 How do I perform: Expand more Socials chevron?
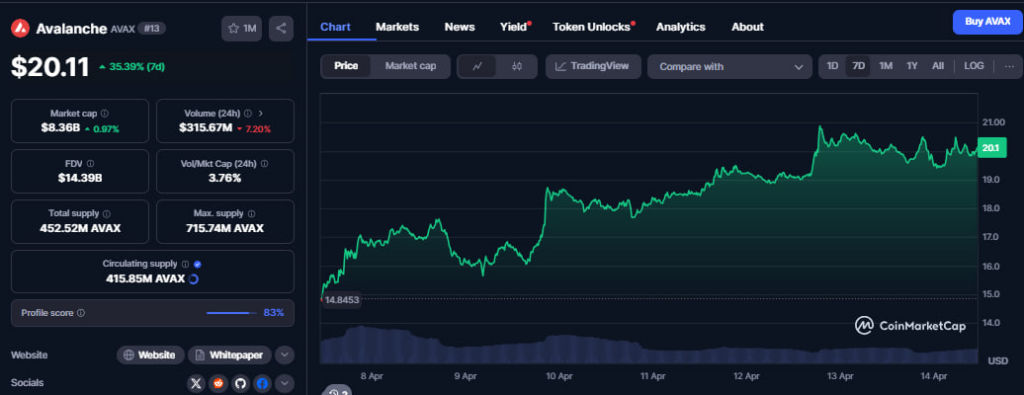pos(284,383)
